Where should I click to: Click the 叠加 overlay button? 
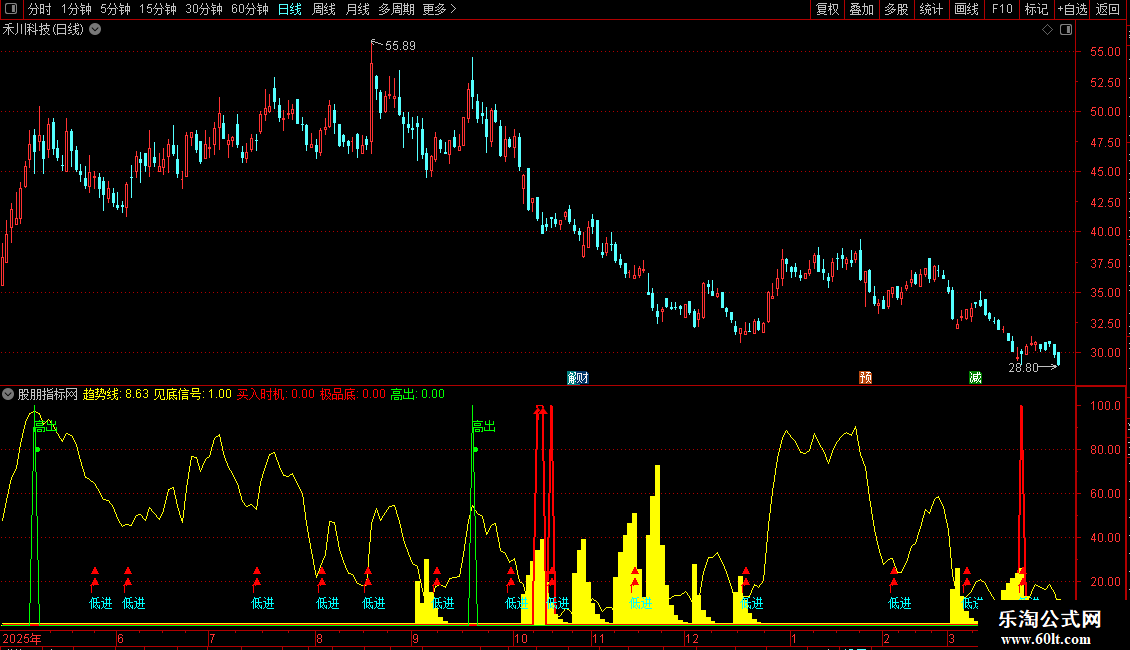(x=862, y=9)
